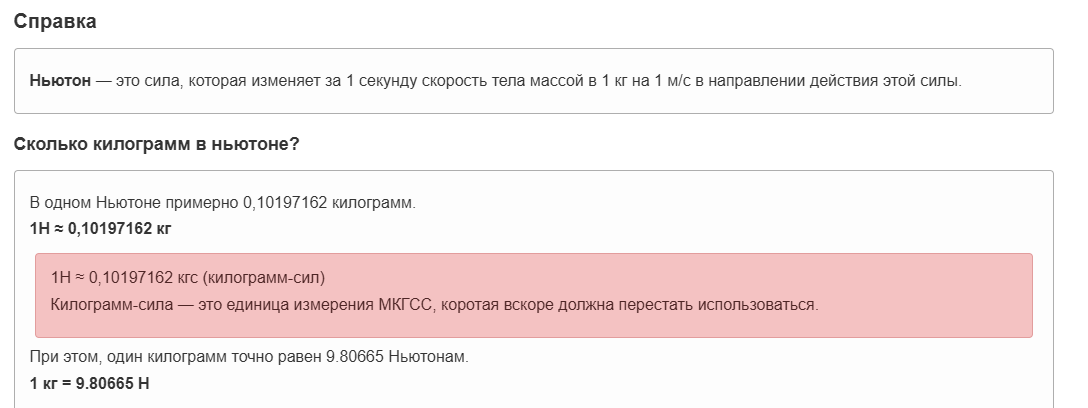Click "(килограмм-сил)" in the pink box
Viewport: 1088px width, 408px height.
(x=264, y=278)
